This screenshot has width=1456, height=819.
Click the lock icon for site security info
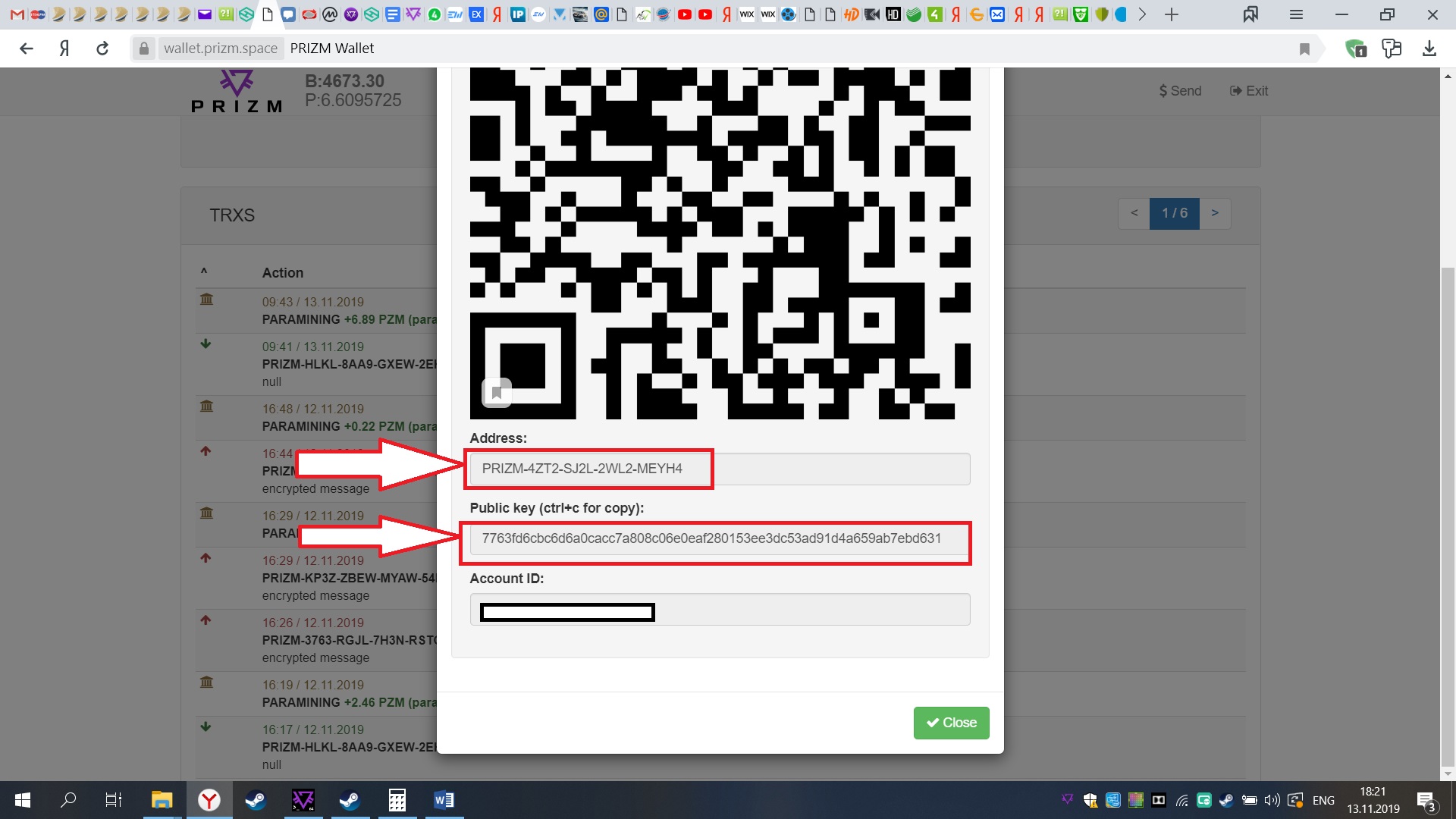coord(143,49)
